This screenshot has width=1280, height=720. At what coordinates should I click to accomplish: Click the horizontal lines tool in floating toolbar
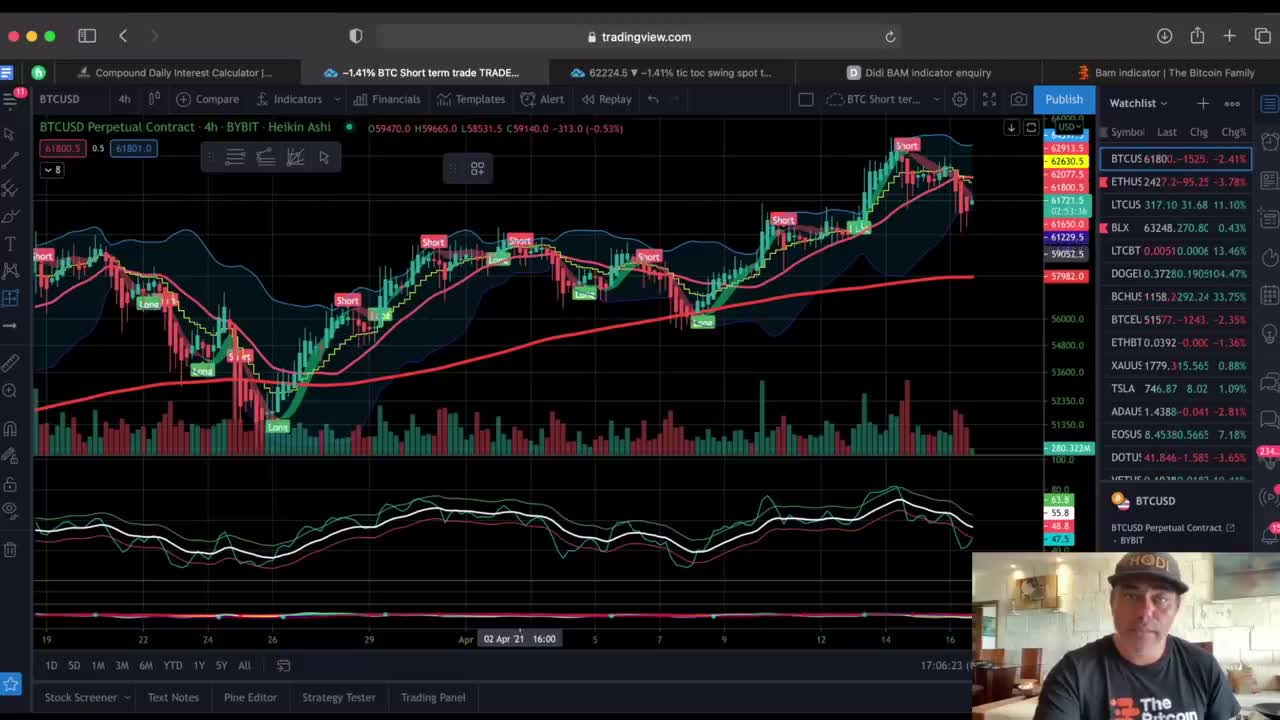tap(235, 157)
